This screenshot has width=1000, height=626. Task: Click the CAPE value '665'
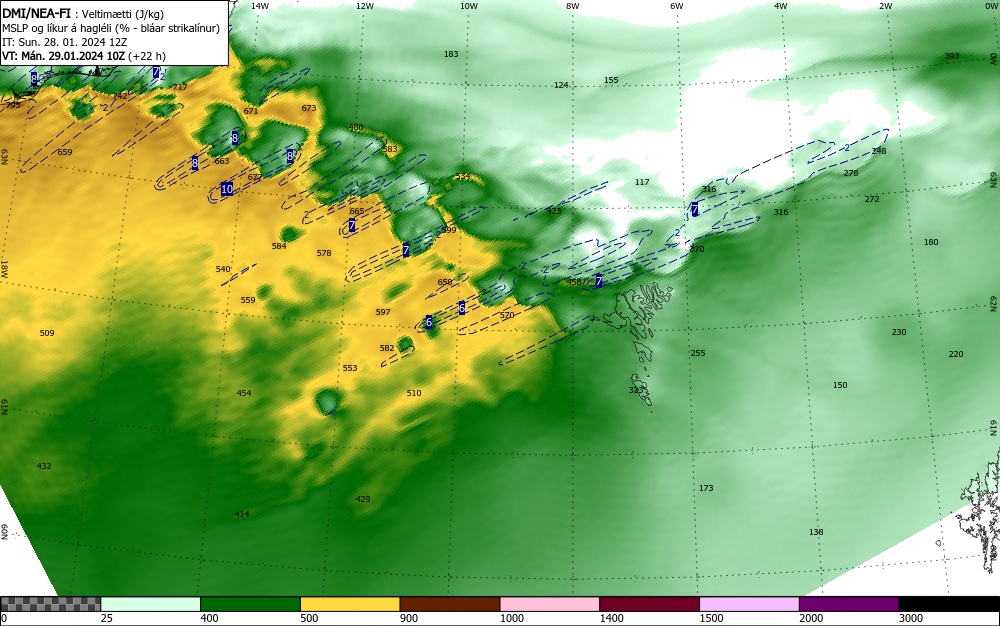click(357, 211)
